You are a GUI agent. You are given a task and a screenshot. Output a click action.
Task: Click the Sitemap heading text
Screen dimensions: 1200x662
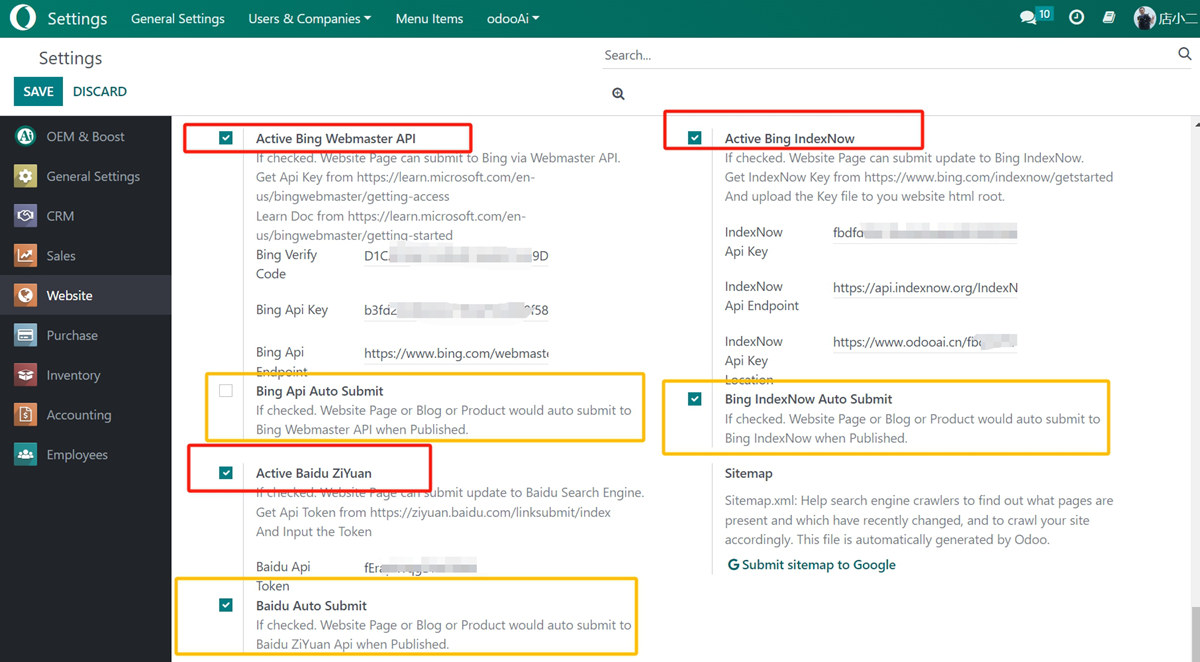pos(749,474)
